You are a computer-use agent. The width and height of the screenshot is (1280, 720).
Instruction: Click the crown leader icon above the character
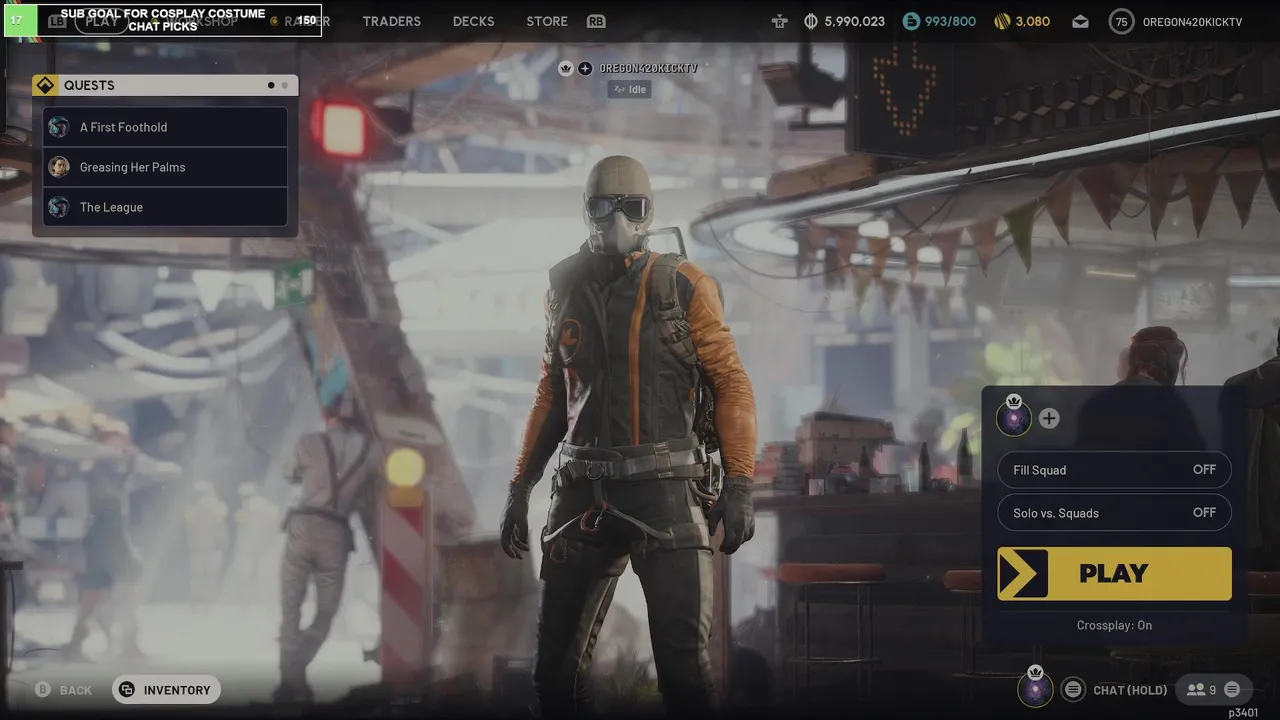pos(566,68)
